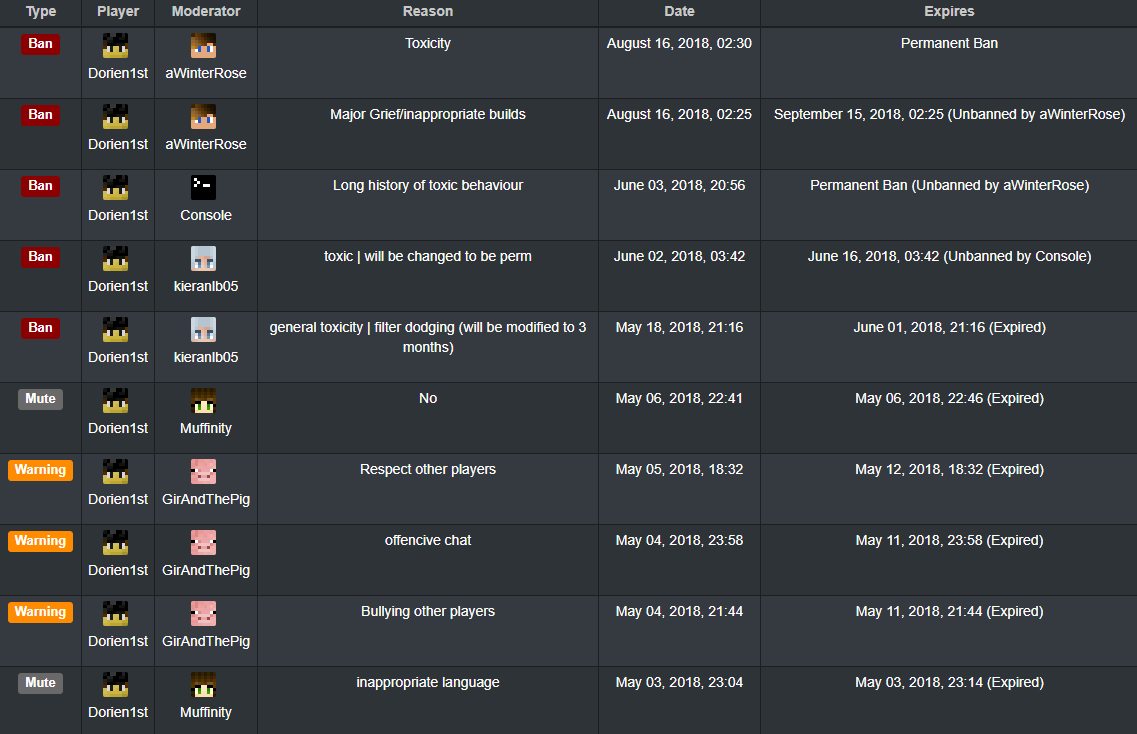Click the Expires column header
This screenshot has width=1137, height=734.
pos(949,12)
